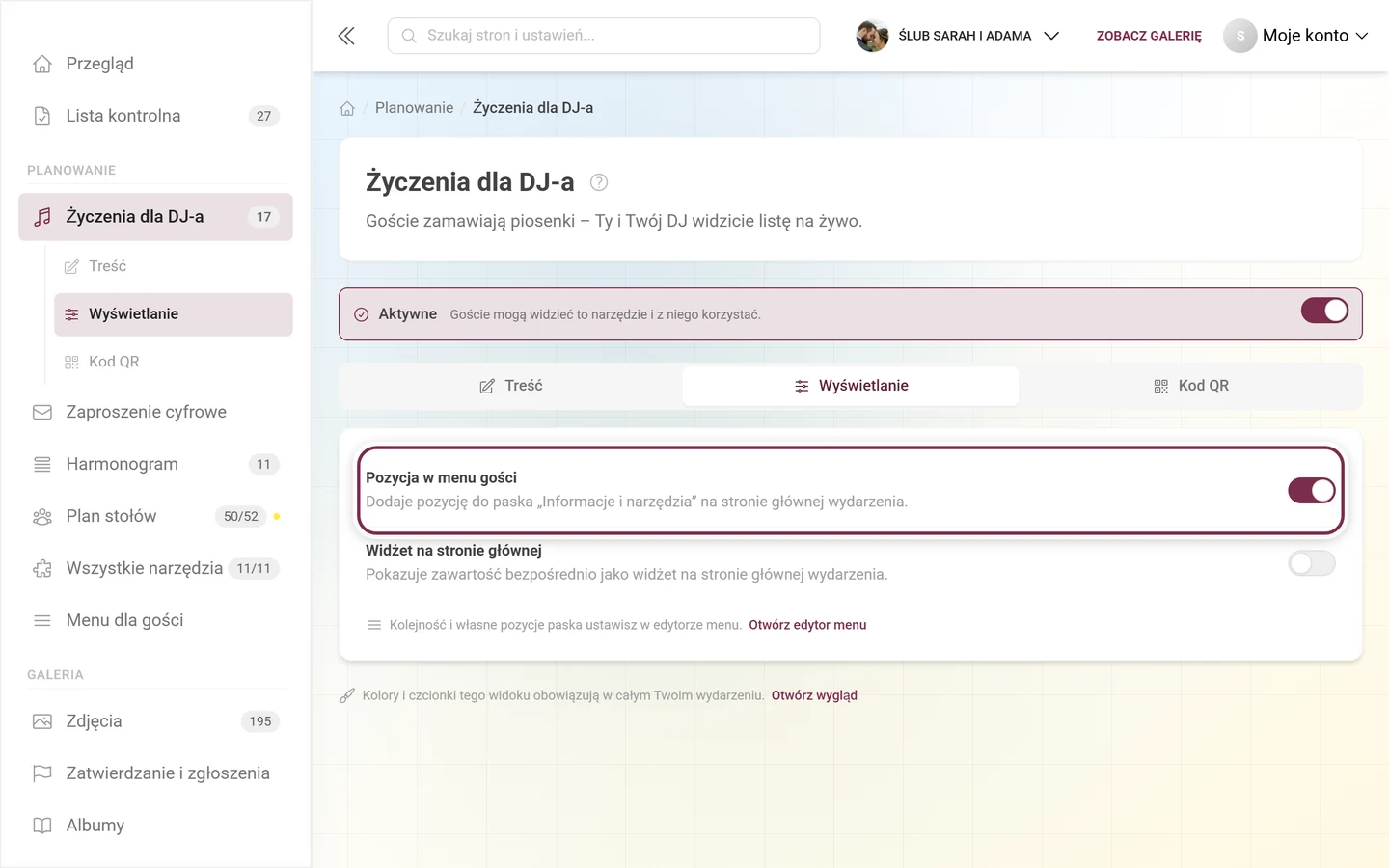This screenshot has width=1389, height=868.
Task: Select the Wyświetlanie tab
Action: click(x=851, y=386)
